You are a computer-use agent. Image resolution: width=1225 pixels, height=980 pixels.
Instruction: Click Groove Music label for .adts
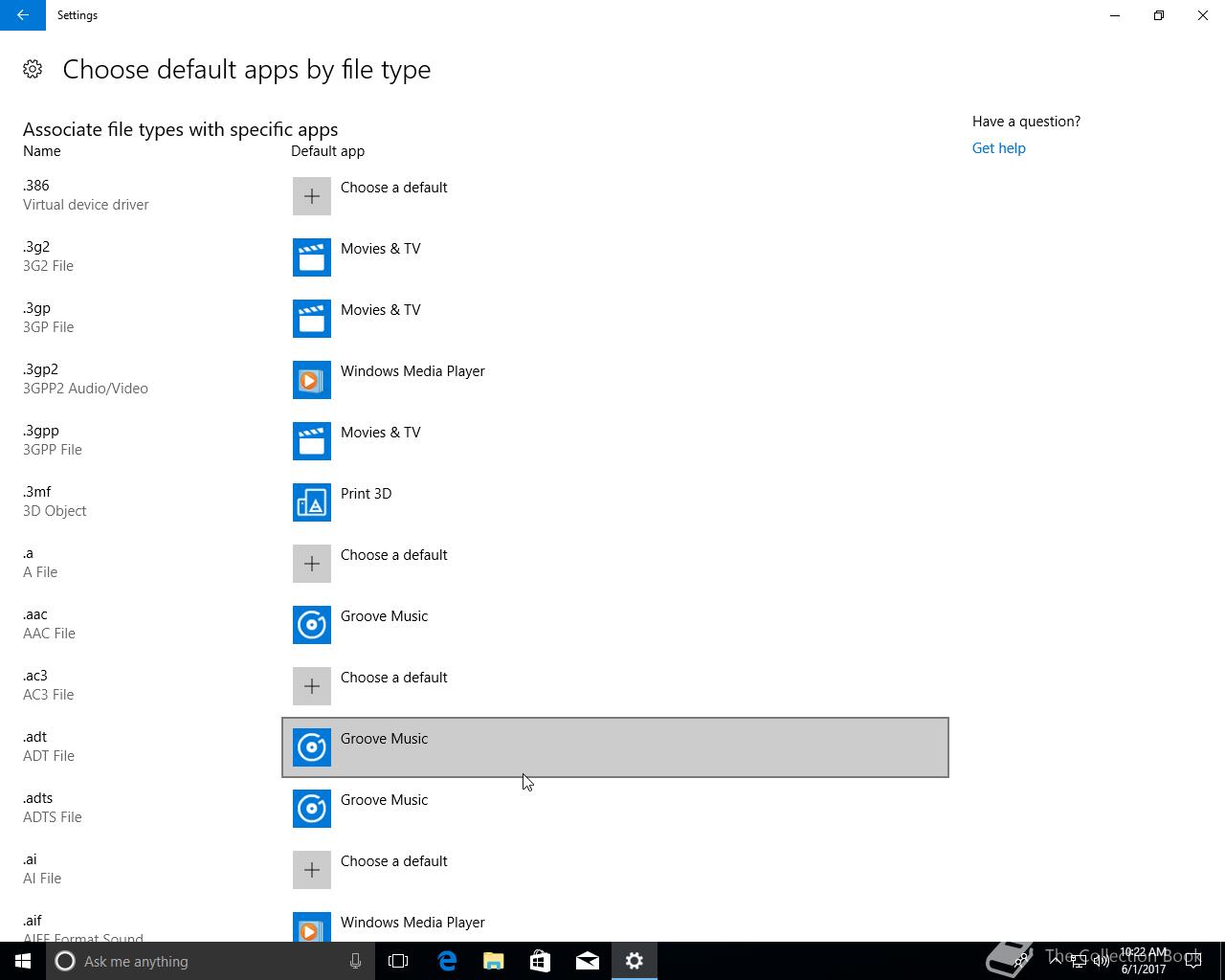coord(384,800)
